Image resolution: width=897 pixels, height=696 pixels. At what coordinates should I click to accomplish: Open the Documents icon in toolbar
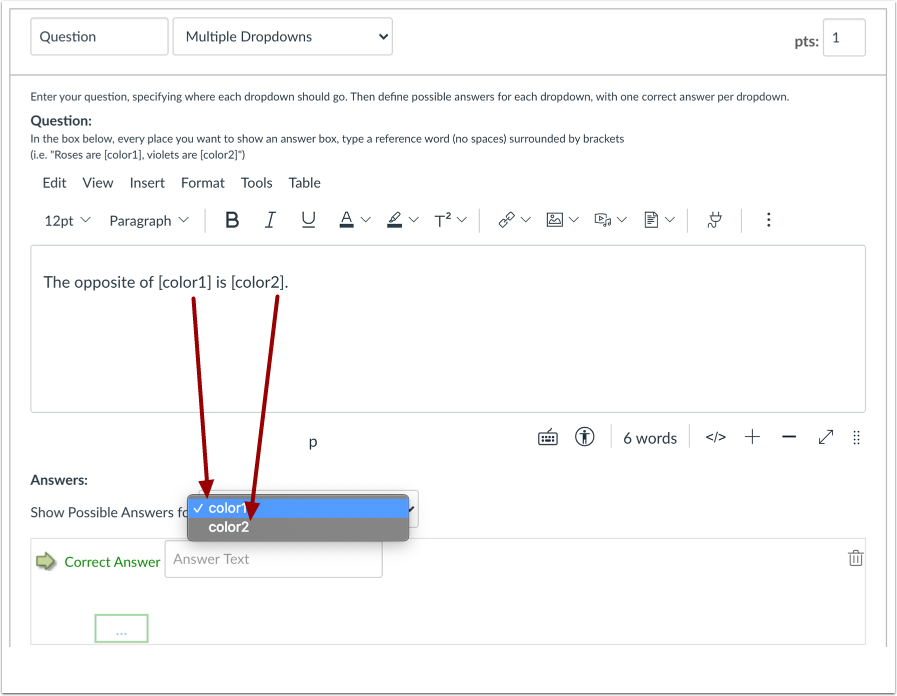[x=652, y=220]
